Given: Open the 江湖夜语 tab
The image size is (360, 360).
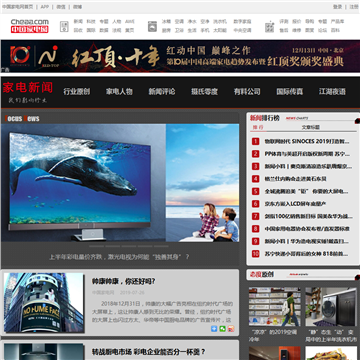Looking at the screenshot, I should pos(332,92).
